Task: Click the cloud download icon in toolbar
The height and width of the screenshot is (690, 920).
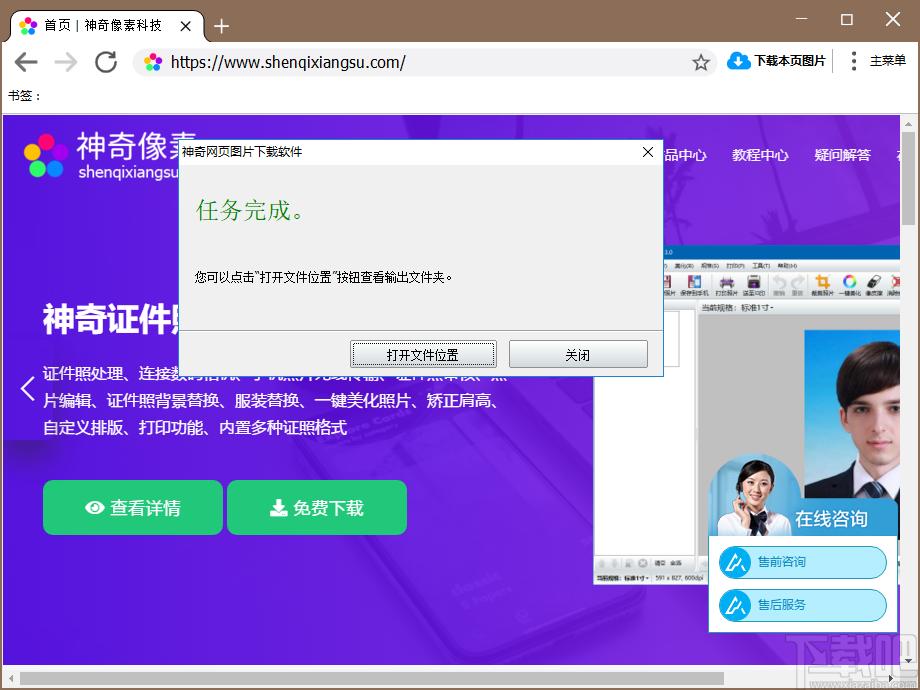Action: pyautogui.click(x=739, y=60)
